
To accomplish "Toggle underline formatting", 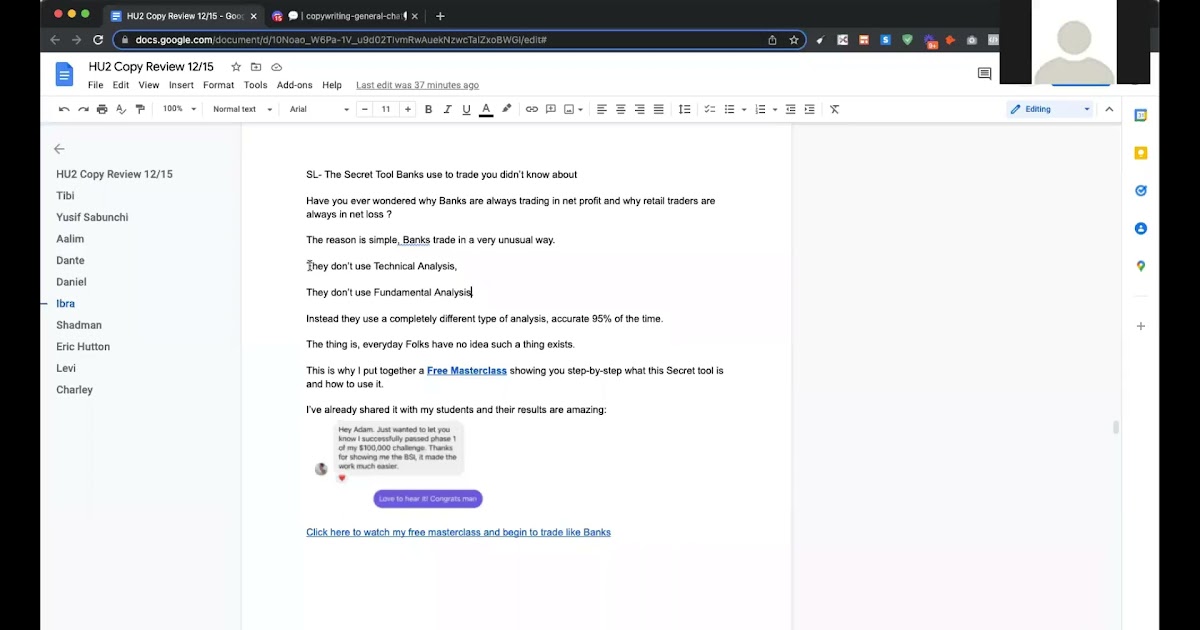I will (466, 109).
